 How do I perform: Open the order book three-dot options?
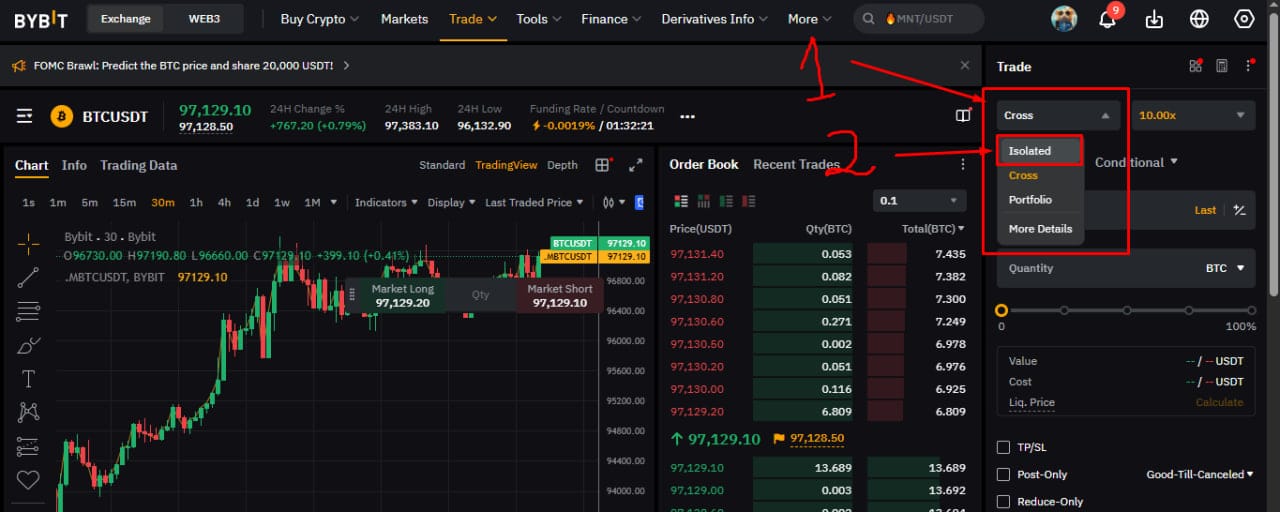(x=963, y=165)
